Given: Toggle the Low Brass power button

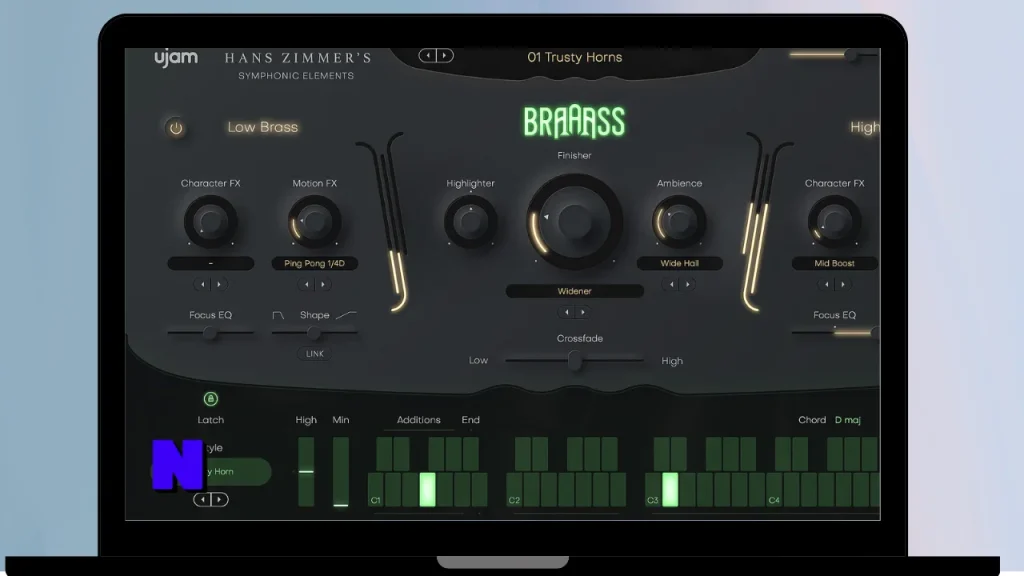Looking at the screenshot, I should [x=176, y=128].
